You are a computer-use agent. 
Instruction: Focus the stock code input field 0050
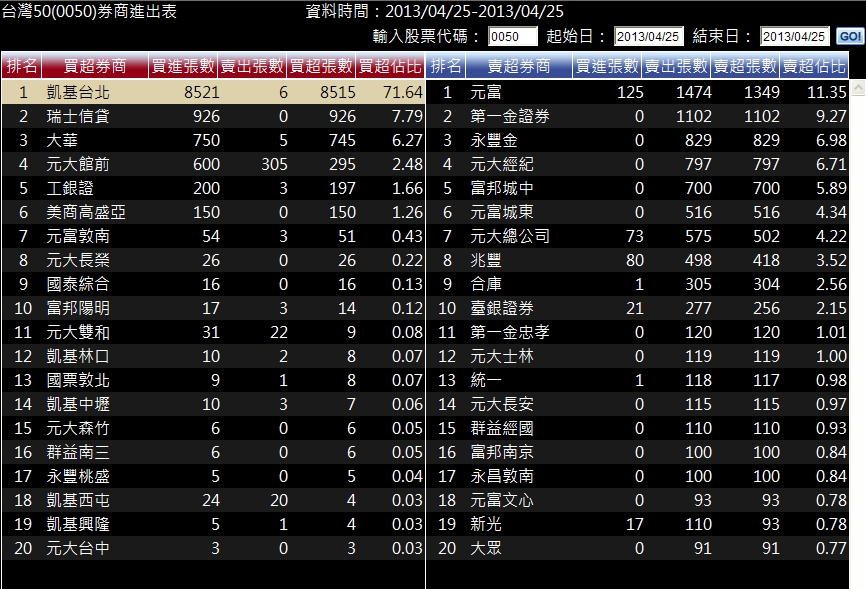coord(513,36)
